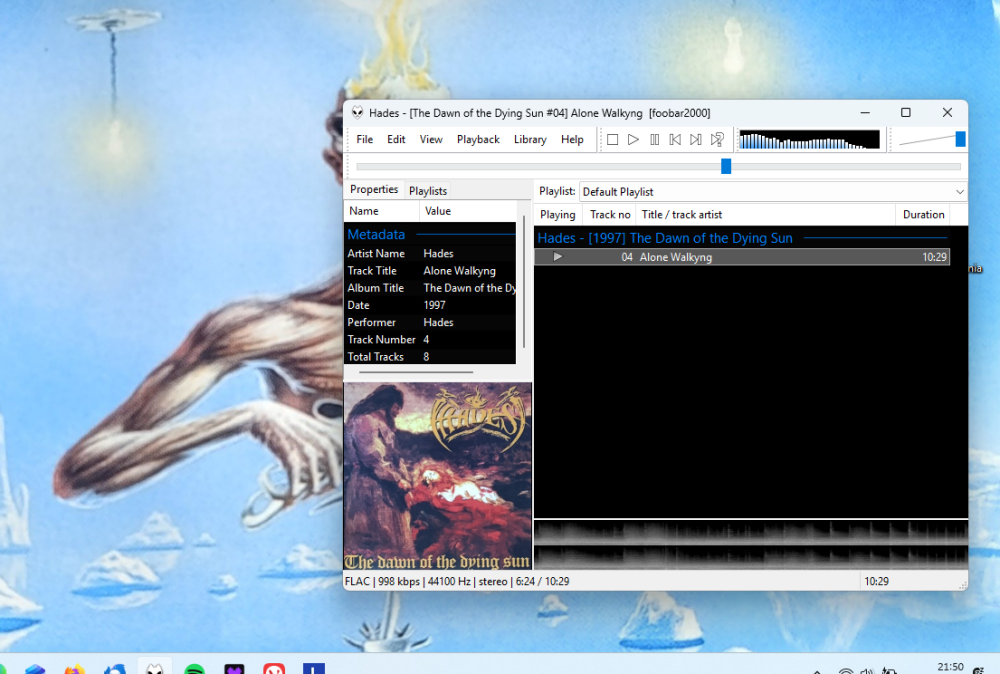Pause the current track

click(x=654, y=140)
